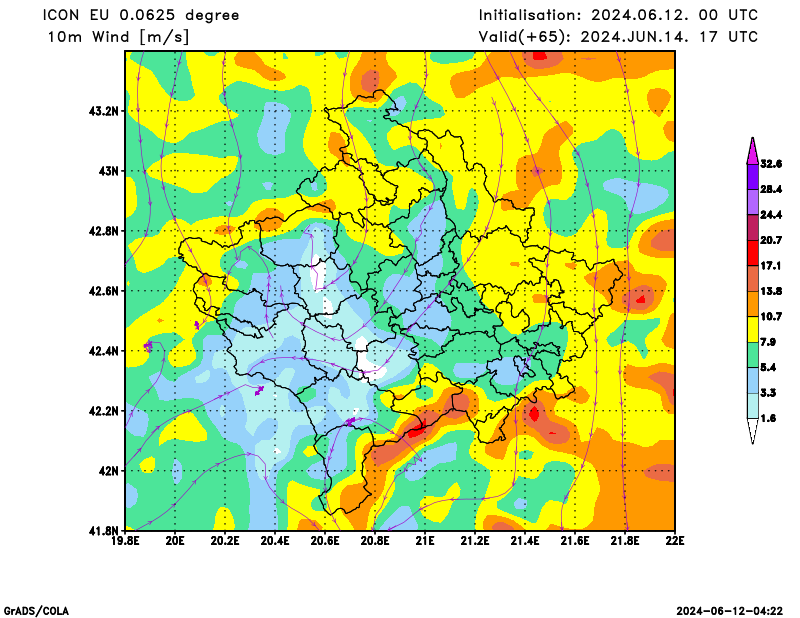Click the 10.7 legend value
This screenshot has width=800, height=618.
tap(771, 317)
